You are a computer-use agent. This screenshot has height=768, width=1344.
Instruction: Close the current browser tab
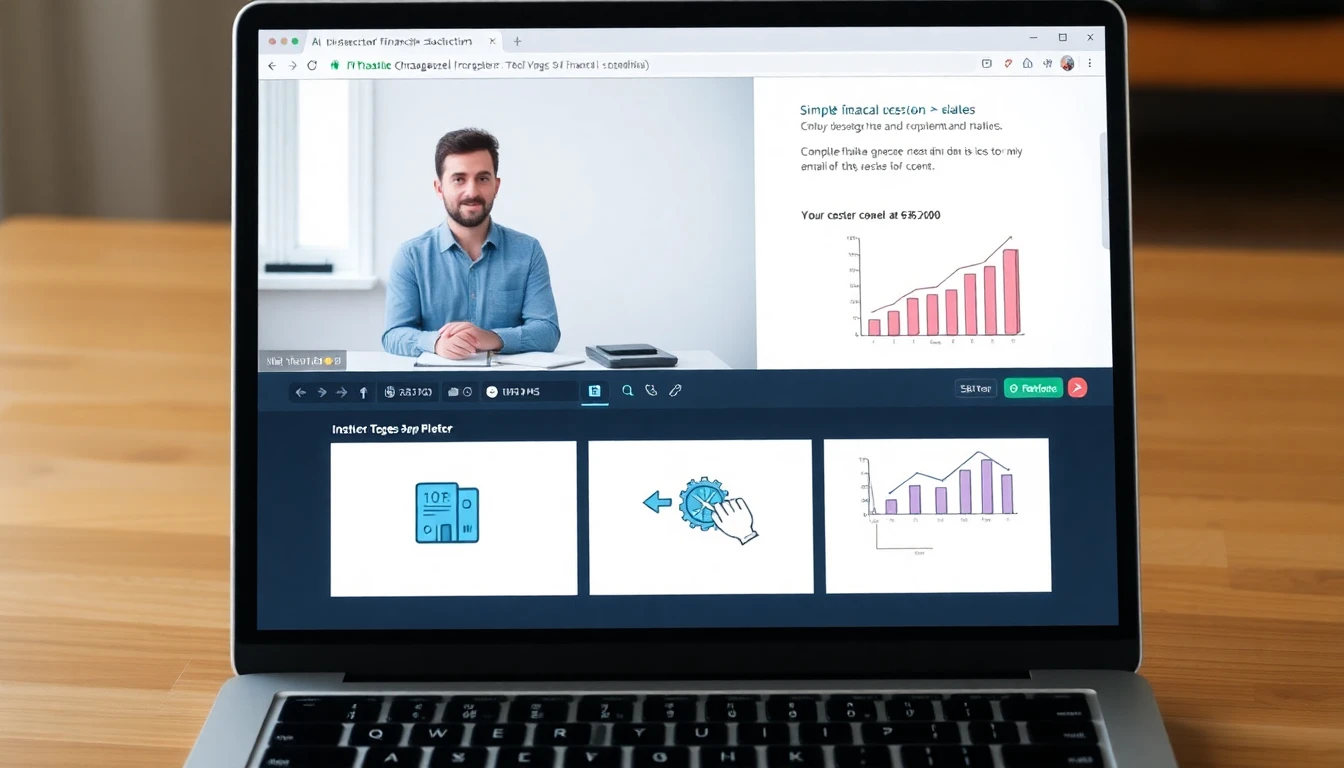pyautogui.click(x=492, y=41)
